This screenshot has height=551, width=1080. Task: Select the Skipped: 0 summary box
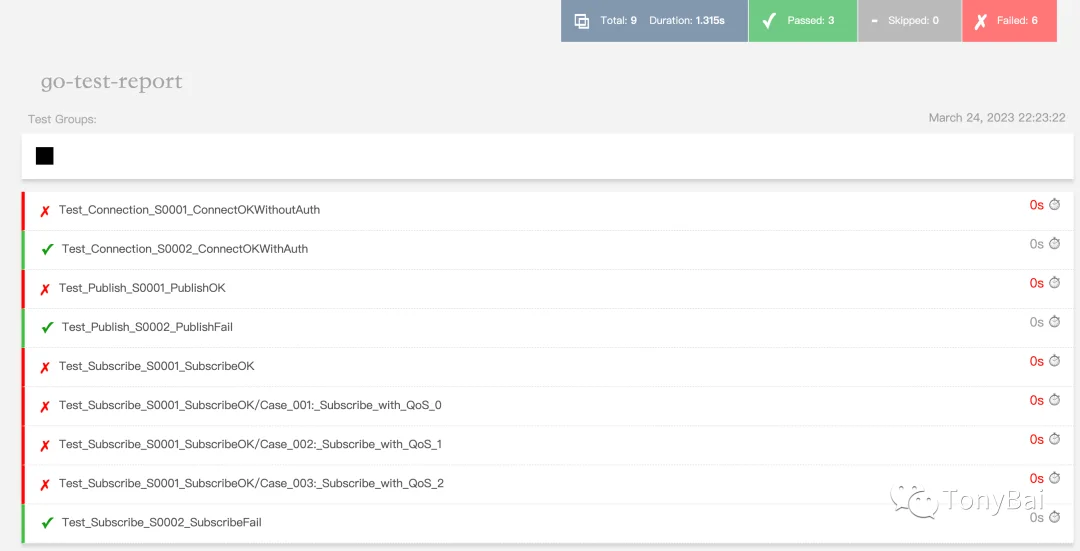coord(909,21)
